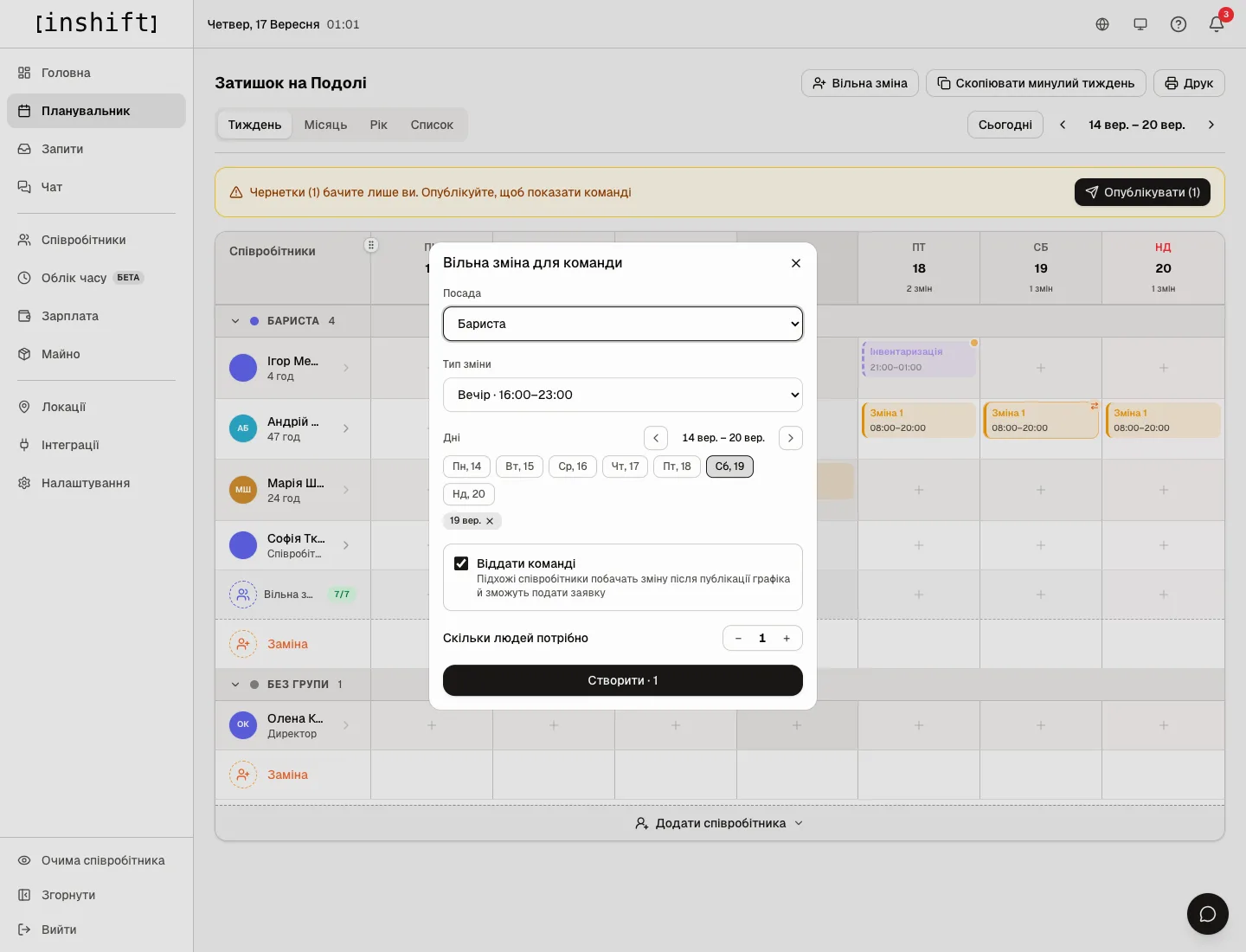Open the Посада dropdown showing Бариста
The image size is (1246, 952).
coord(623,324)
